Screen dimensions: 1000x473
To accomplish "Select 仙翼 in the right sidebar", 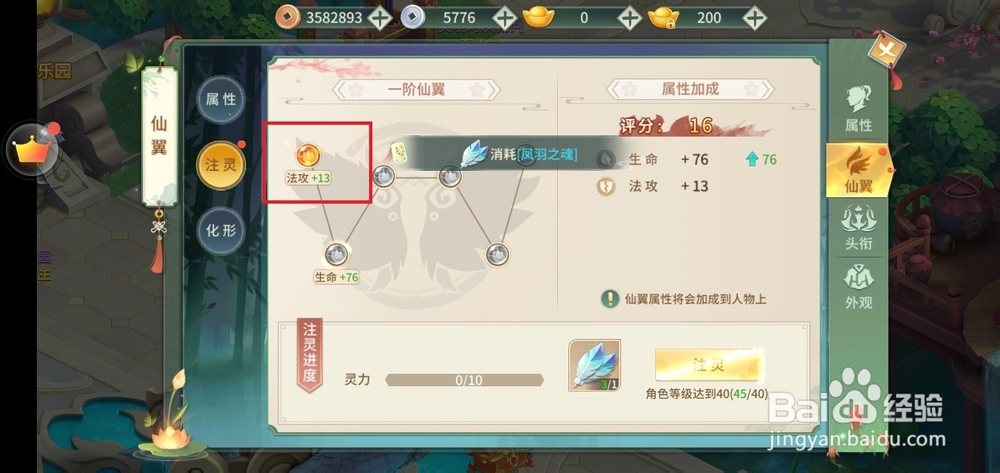I will 858,170.
